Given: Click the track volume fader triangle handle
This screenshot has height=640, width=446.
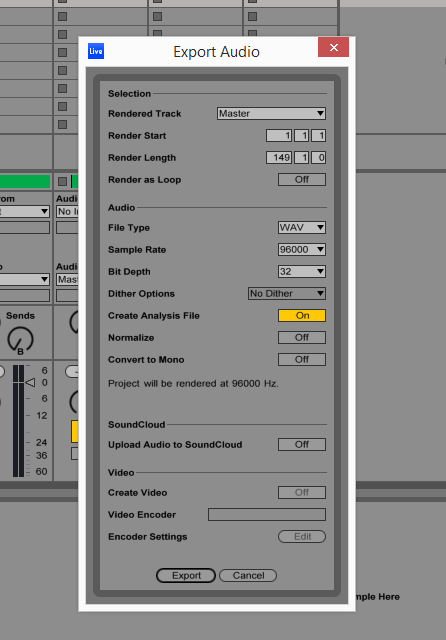Looking at the screenshot, I should 31,382.
